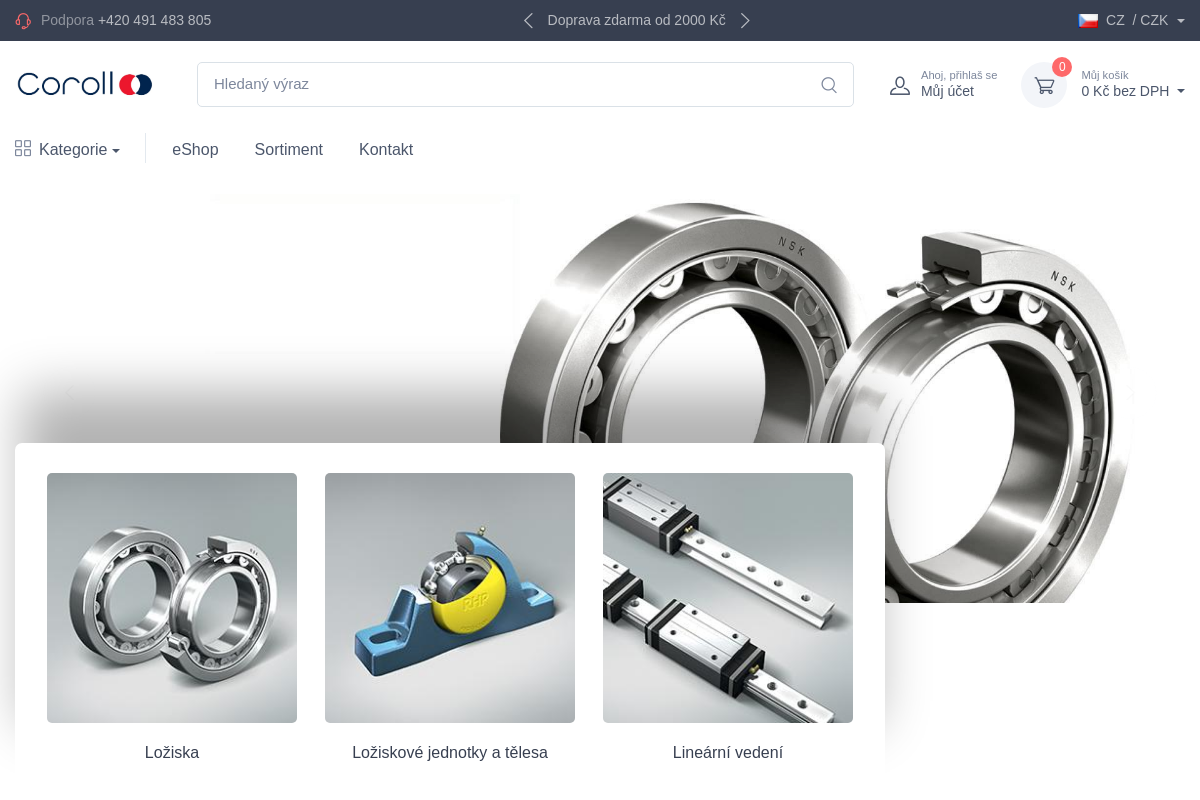Click the magnifier search icon
Image resolution: width=1200 pixels, height=800 pixels.
pyautogui.click(x=829, y=85)
